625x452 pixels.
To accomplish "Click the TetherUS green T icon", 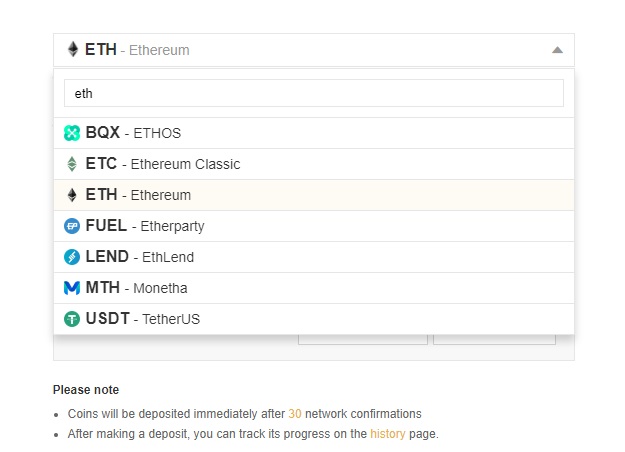I will 72,319.
